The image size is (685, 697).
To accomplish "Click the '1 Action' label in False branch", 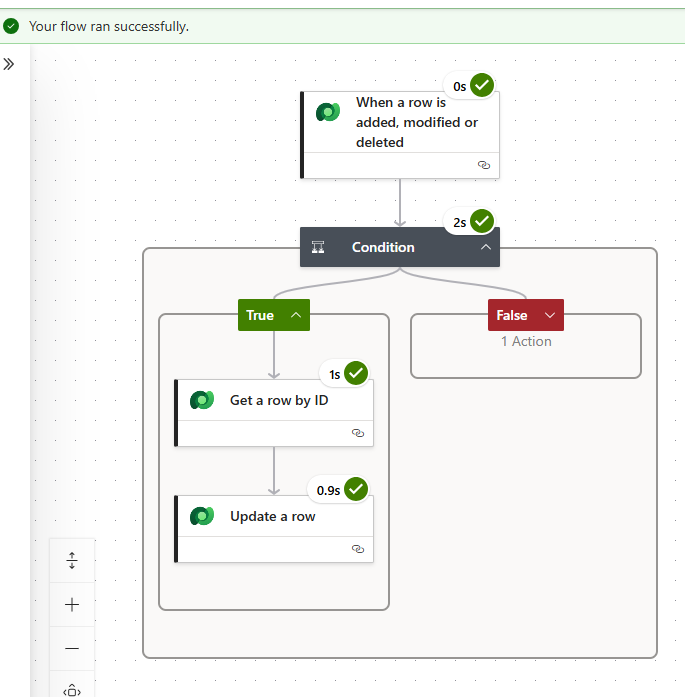I will (526, 341).
